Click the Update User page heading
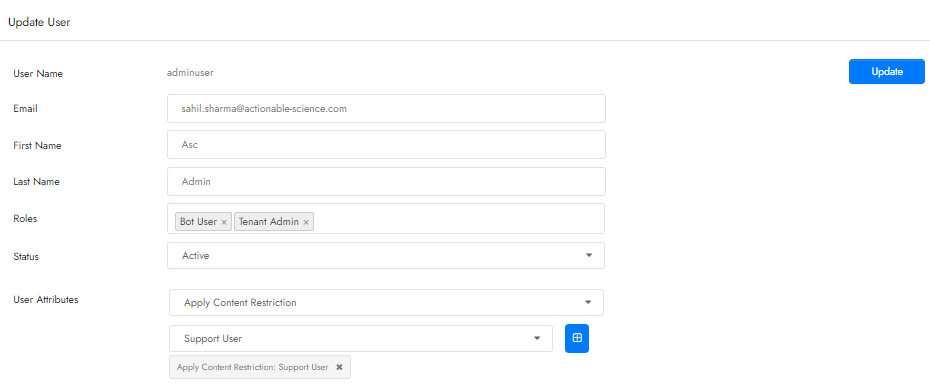Image resolution: width=930 pixels, height=388 pixels. click(39, 23)
